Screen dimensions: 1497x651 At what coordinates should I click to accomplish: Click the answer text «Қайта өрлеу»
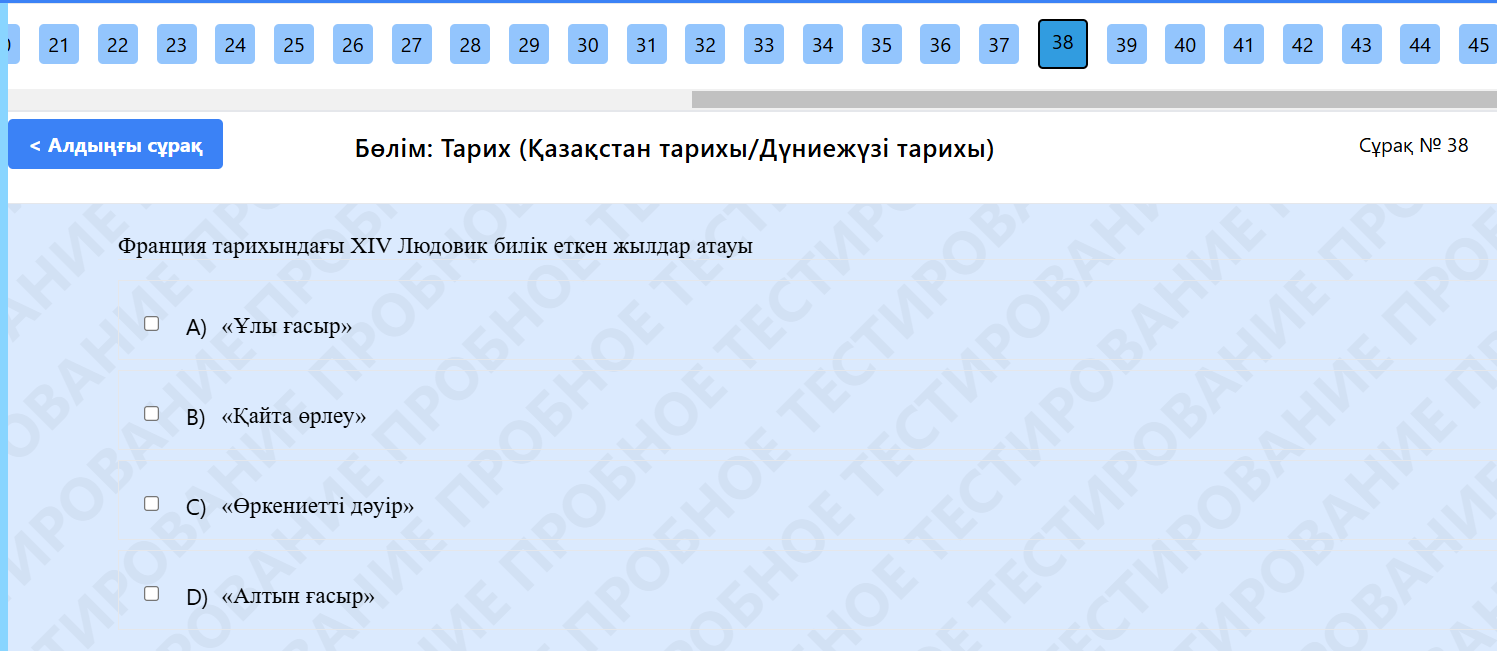[294, 417]
